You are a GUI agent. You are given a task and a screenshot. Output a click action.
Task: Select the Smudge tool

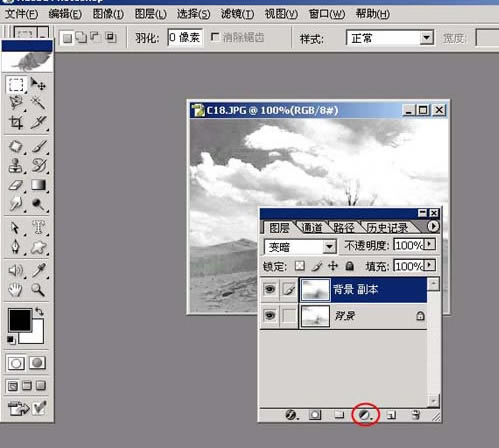16,204
